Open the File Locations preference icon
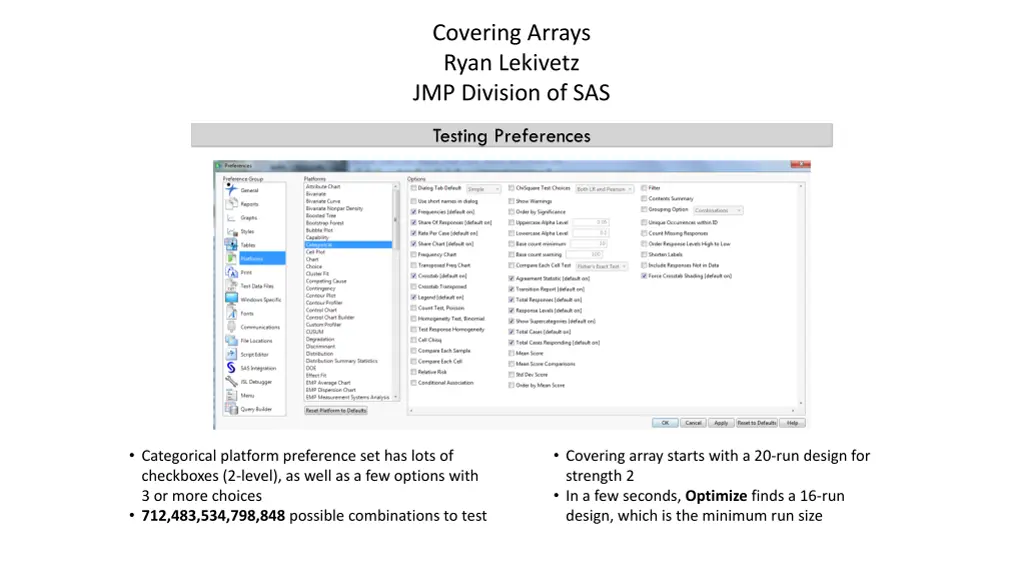This screenshot has width=1024, height=576. point(231,340)
